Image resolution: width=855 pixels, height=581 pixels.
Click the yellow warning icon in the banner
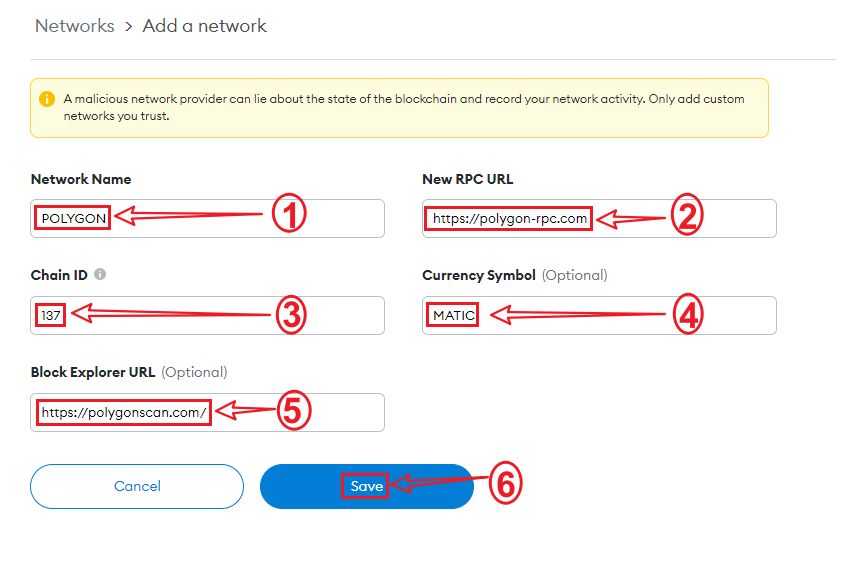47,99
